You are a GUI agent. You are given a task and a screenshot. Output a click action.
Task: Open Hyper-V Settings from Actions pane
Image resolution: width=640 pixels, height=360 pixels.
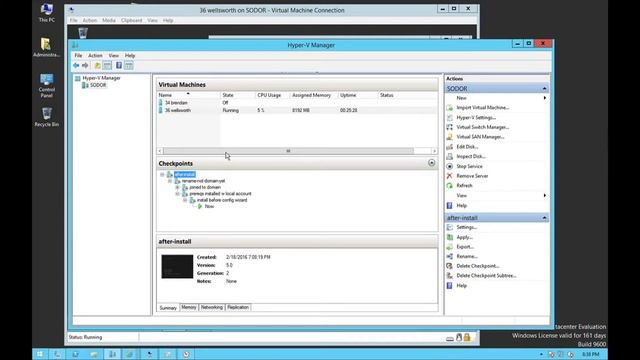coord(476,118)
